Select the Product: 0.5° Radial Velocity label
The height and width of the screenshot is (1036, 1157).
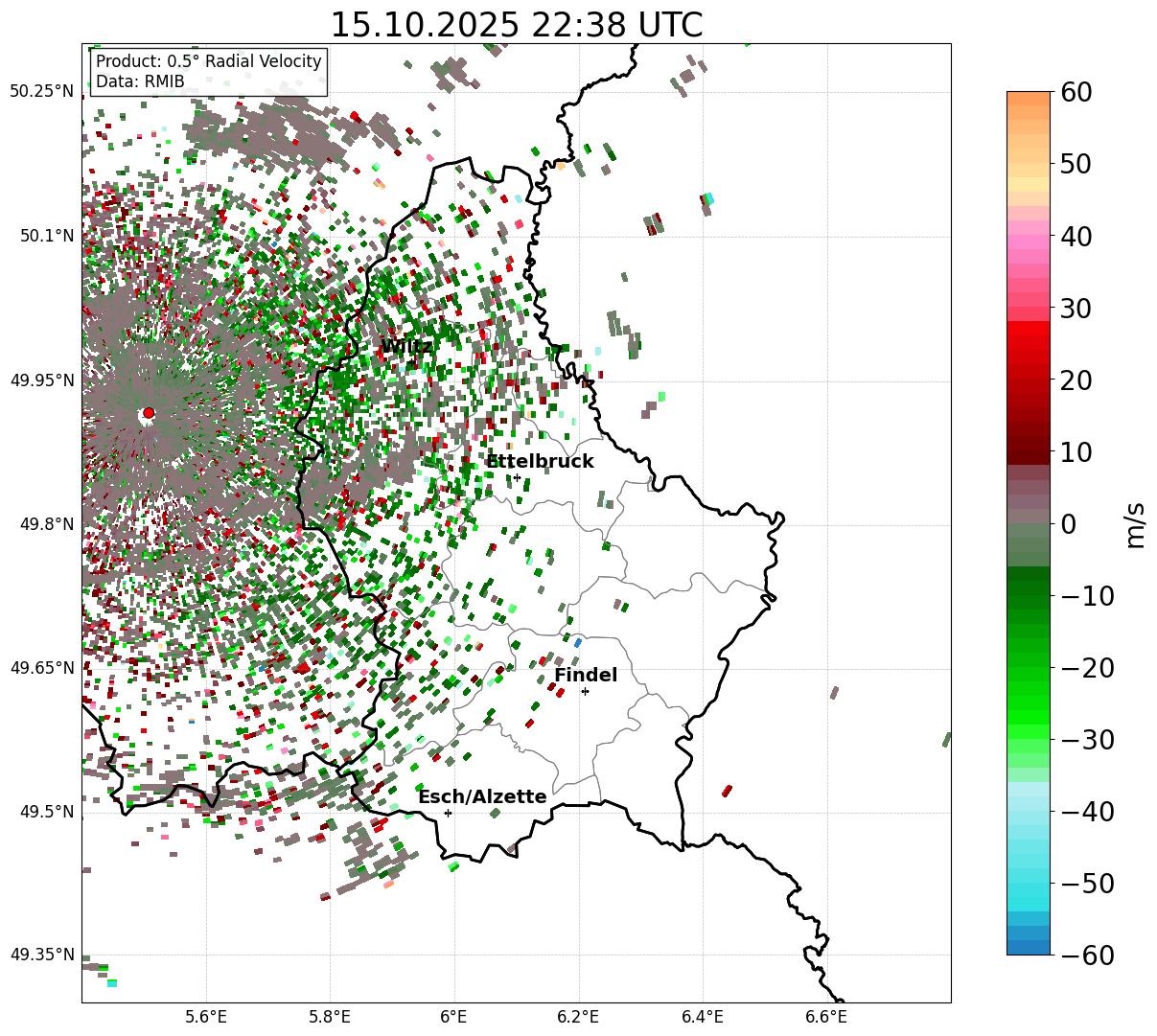tap(209, 61)
